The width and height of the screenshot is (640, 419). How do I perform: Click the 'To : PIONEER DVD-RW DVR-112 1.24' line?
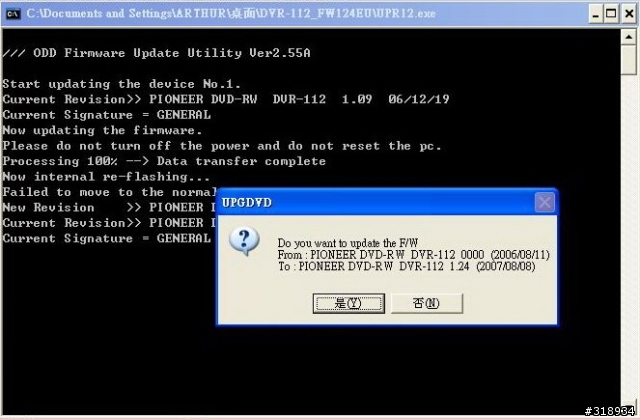[407, 266]
